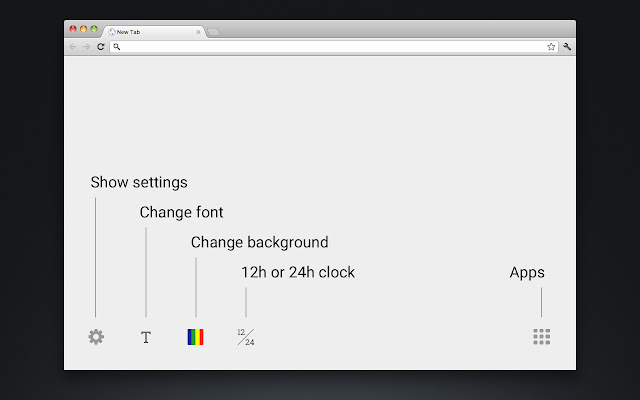Image resolution: width=640 pixels, height=400 pixels.
Task: Click the browser forward arrow
Action: pyautogui.click(x=87, y=47)
